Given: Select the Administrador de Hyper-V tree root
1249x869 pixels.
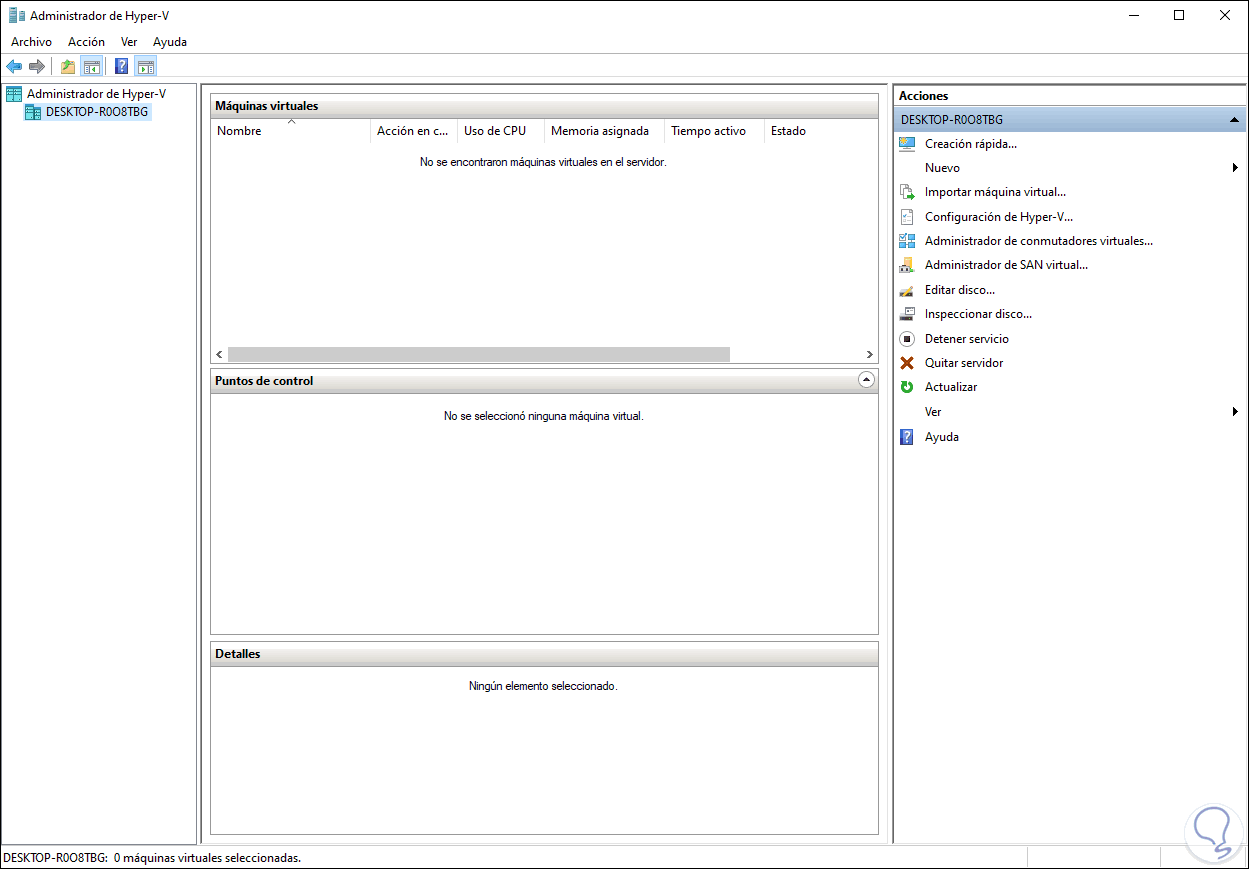Looking at the screenshot, I should (96, 93).
